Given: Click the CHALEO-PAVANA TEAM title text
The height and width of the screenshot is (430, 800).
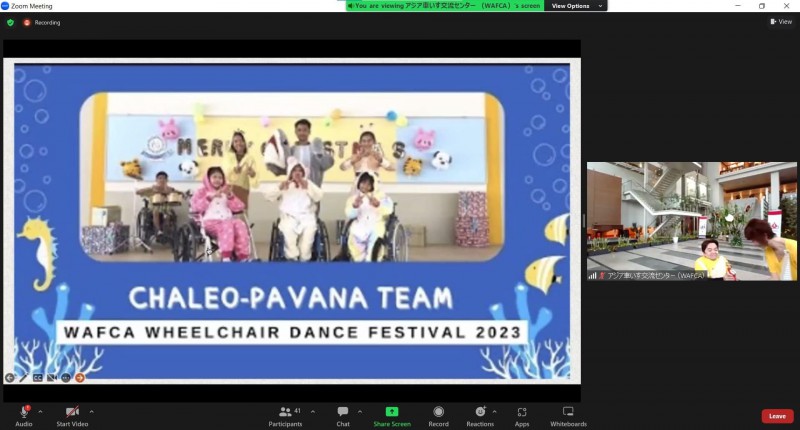Looking at the screenshot, I should [x=291, y=298].
